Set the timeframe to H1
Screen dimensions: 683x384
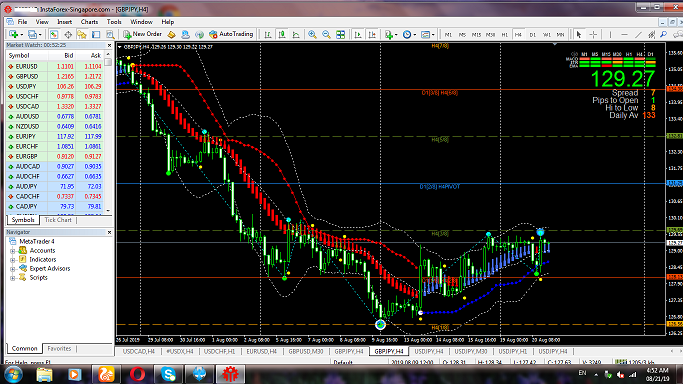(x=504, y=34)
